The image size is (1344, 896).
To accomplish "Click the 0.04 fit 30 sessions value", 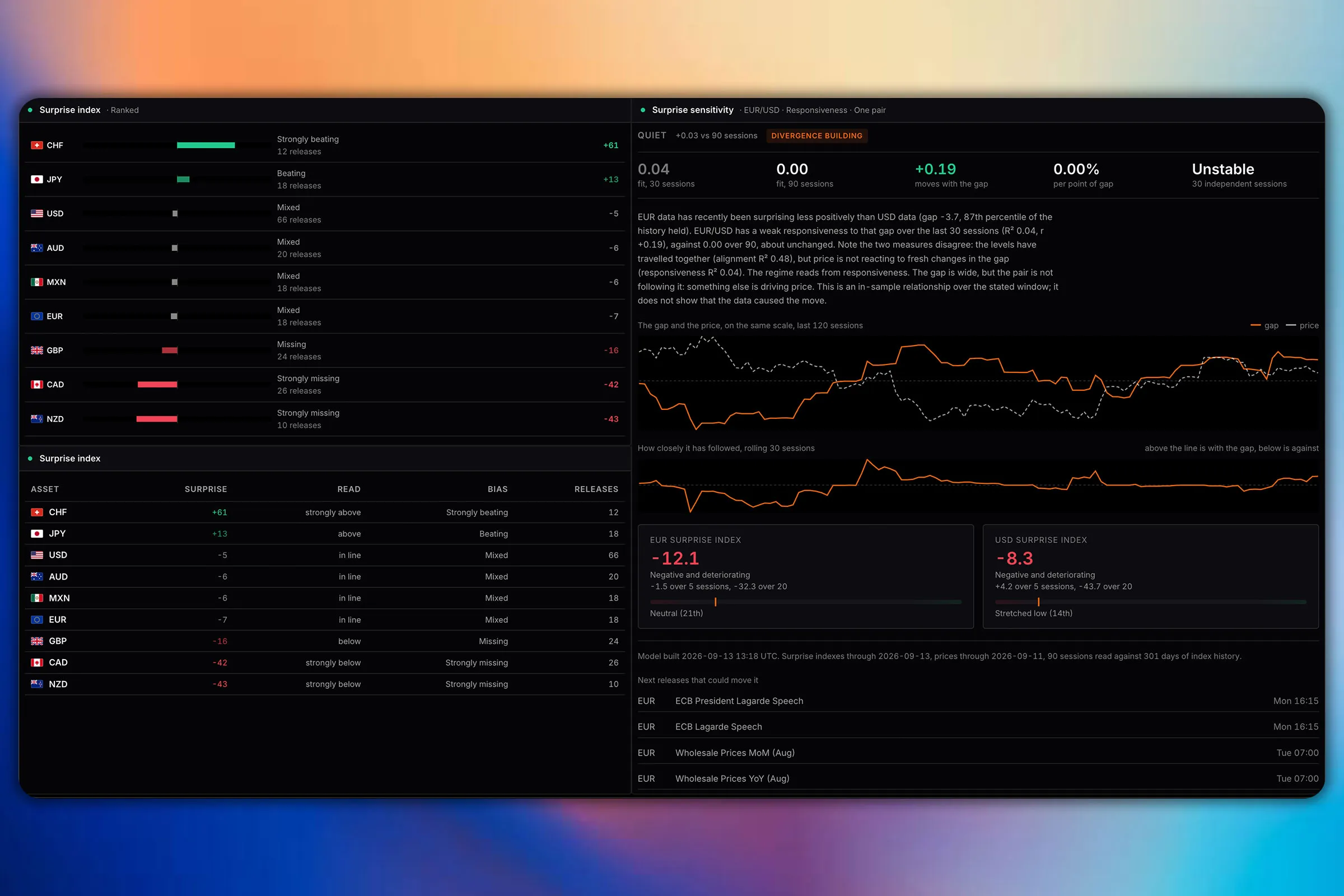I will [x=653, y=169].
